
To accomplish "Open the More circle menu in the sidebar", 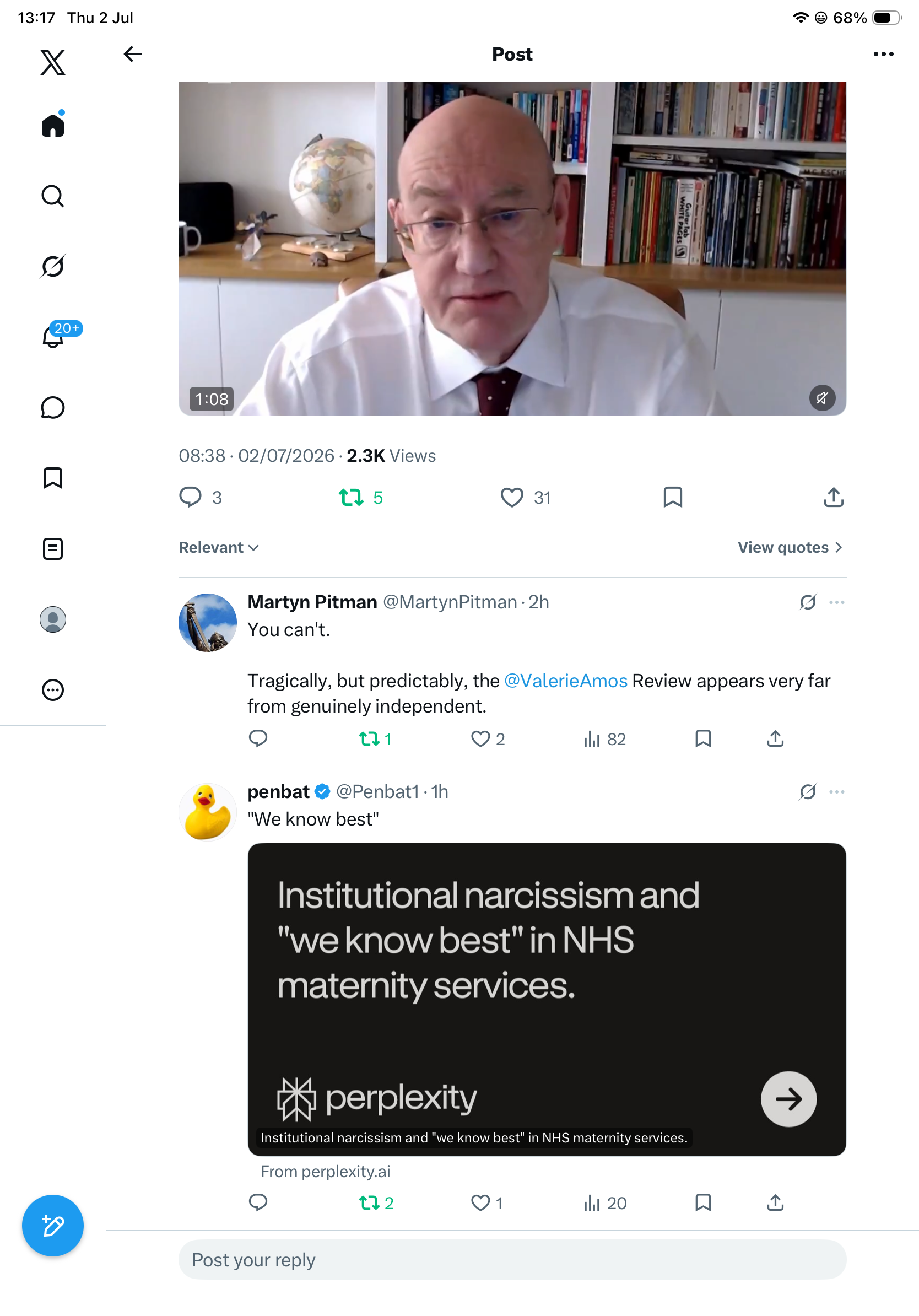I will pyautogui.click(x=53, y=689).
